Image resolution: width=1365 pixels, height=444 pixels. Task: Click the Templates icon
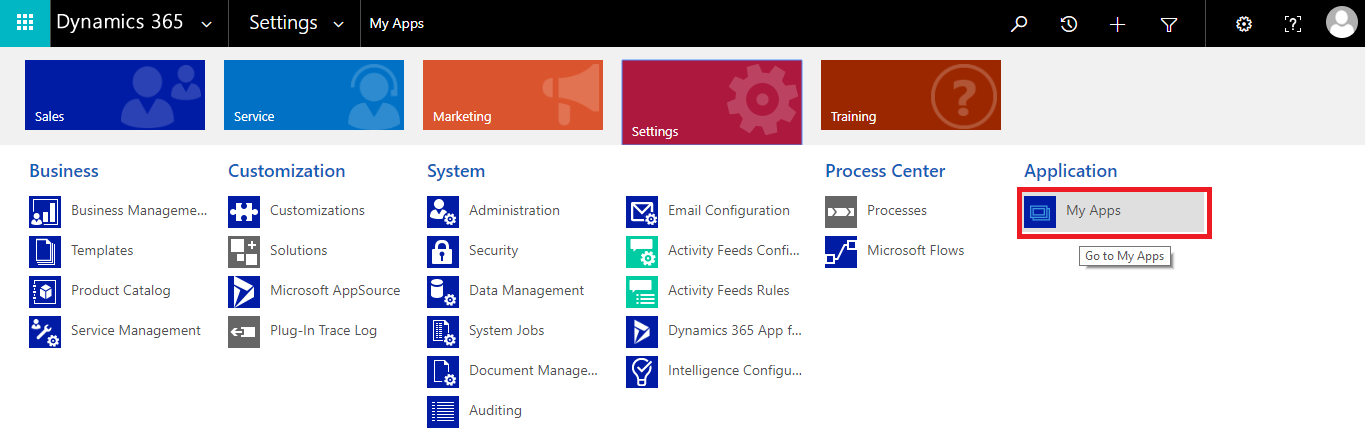click(x=45, y=251)
